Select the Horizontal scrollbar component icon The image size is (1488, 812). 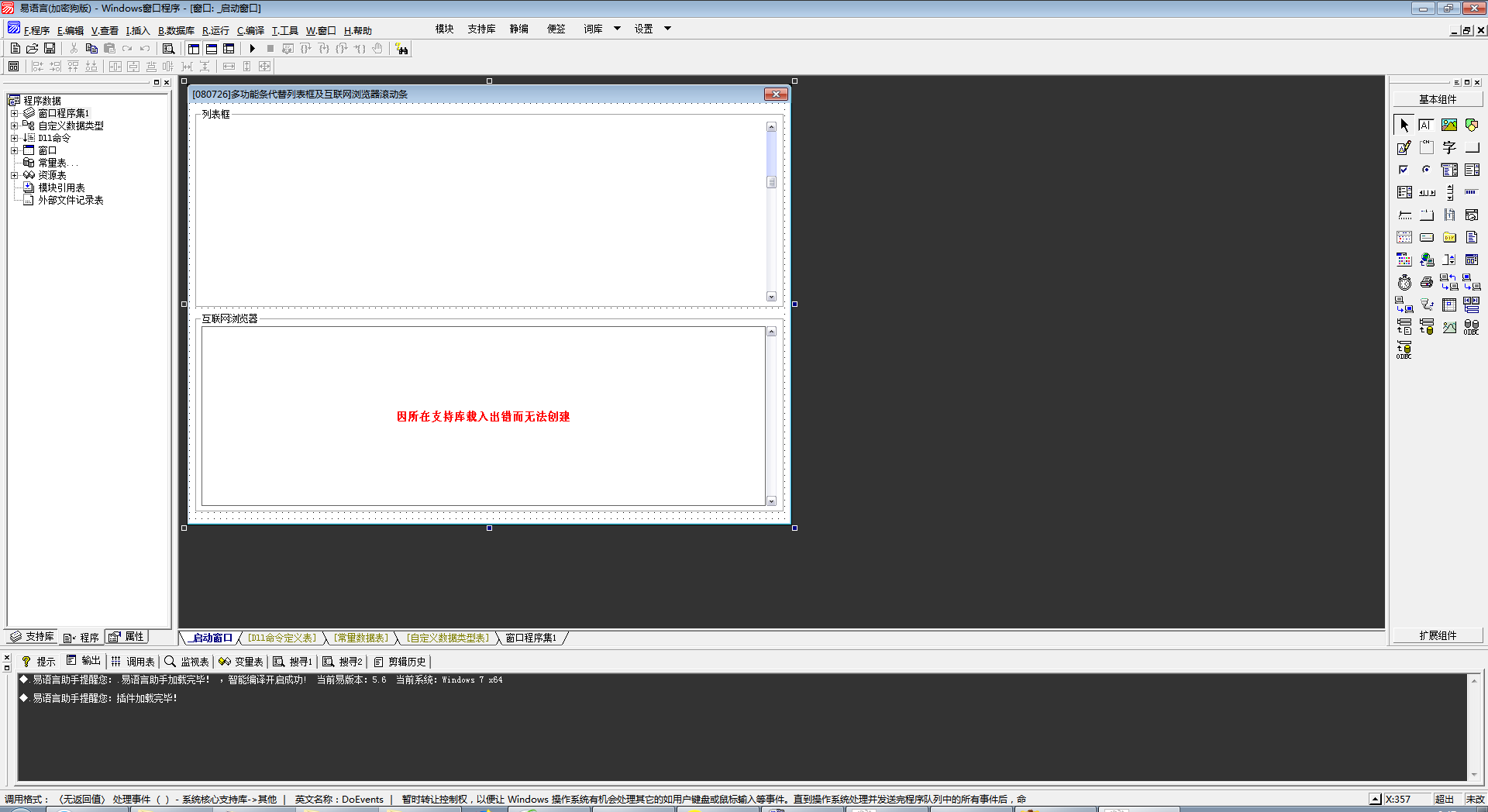pos(1427,192)
